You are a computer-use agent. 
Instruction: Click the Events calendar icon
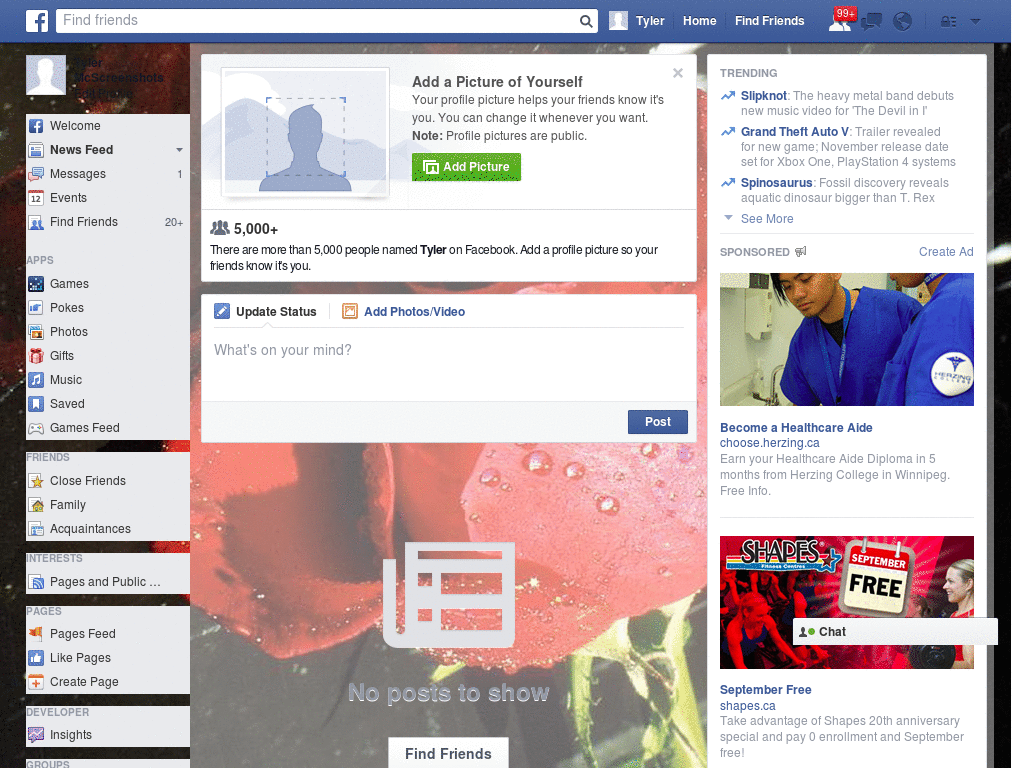pyautogui.click(x=36, y=199)
